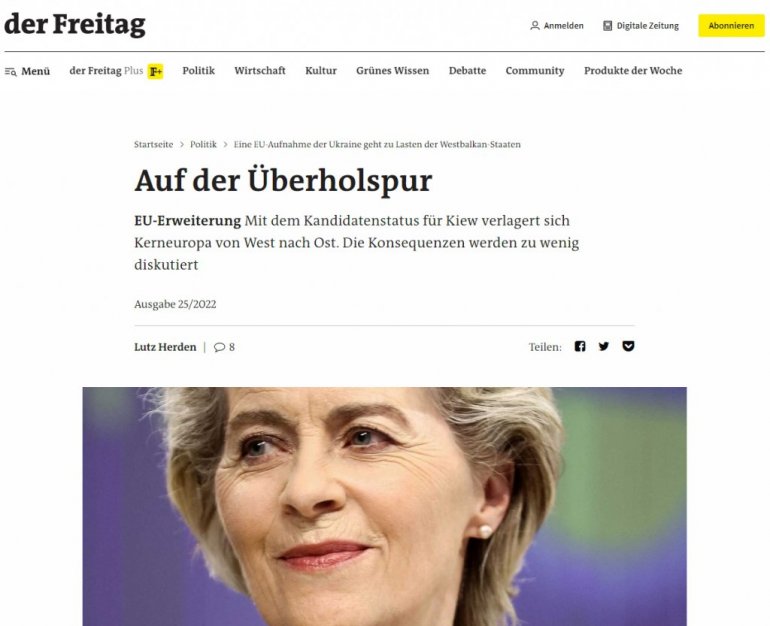The height and width of the screenshot is (626, 770).
Task: Open the Debatte section
Action: [x=467, y=71]
